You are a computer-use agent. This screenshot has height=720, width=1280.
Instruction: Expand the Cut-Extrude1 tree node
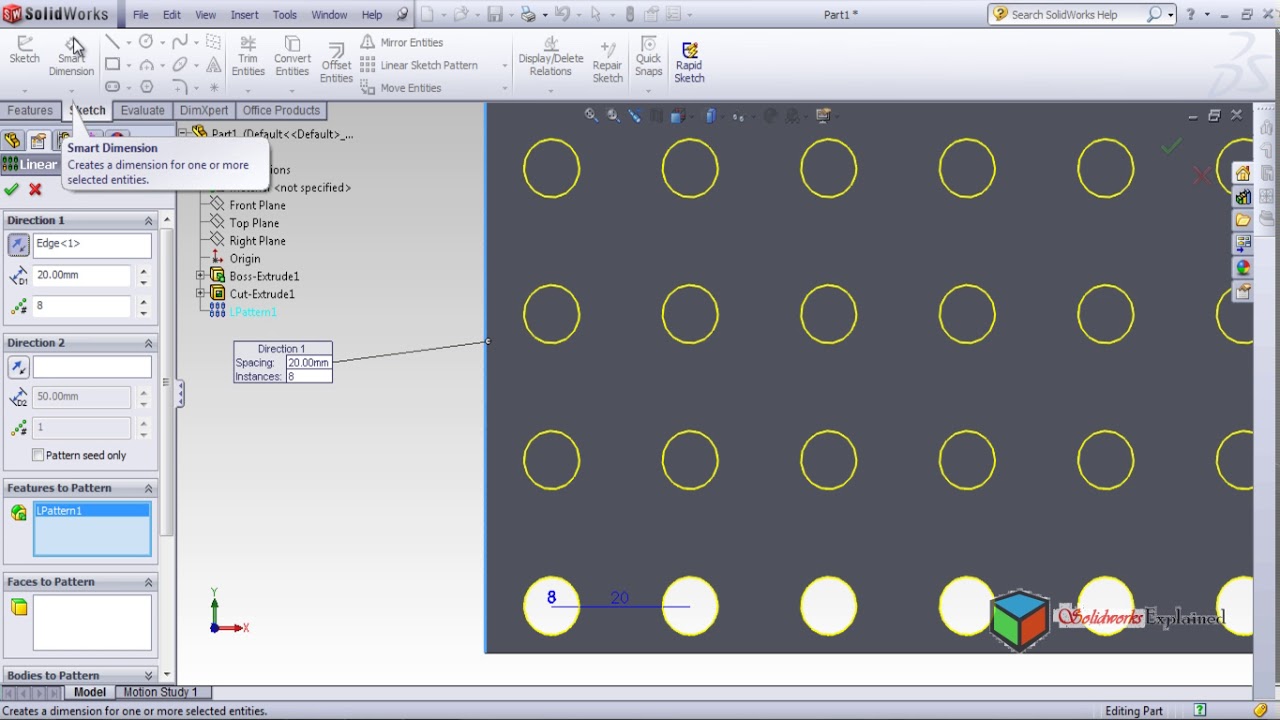(x=201, y=294)
